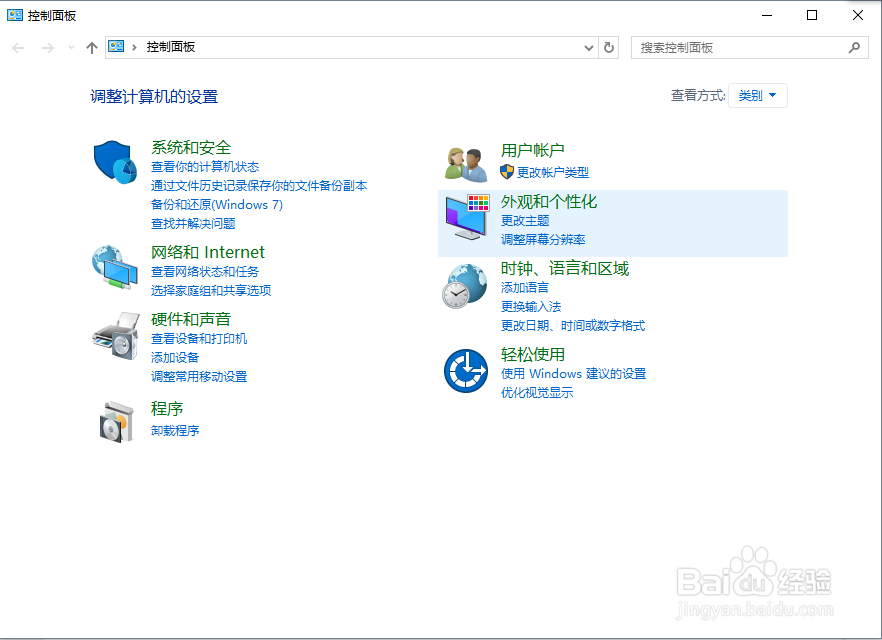The height and width of the screenshot is (640, 882).
Task: Open 硬件和声音 category heading
Action: [x=191, y=319]
